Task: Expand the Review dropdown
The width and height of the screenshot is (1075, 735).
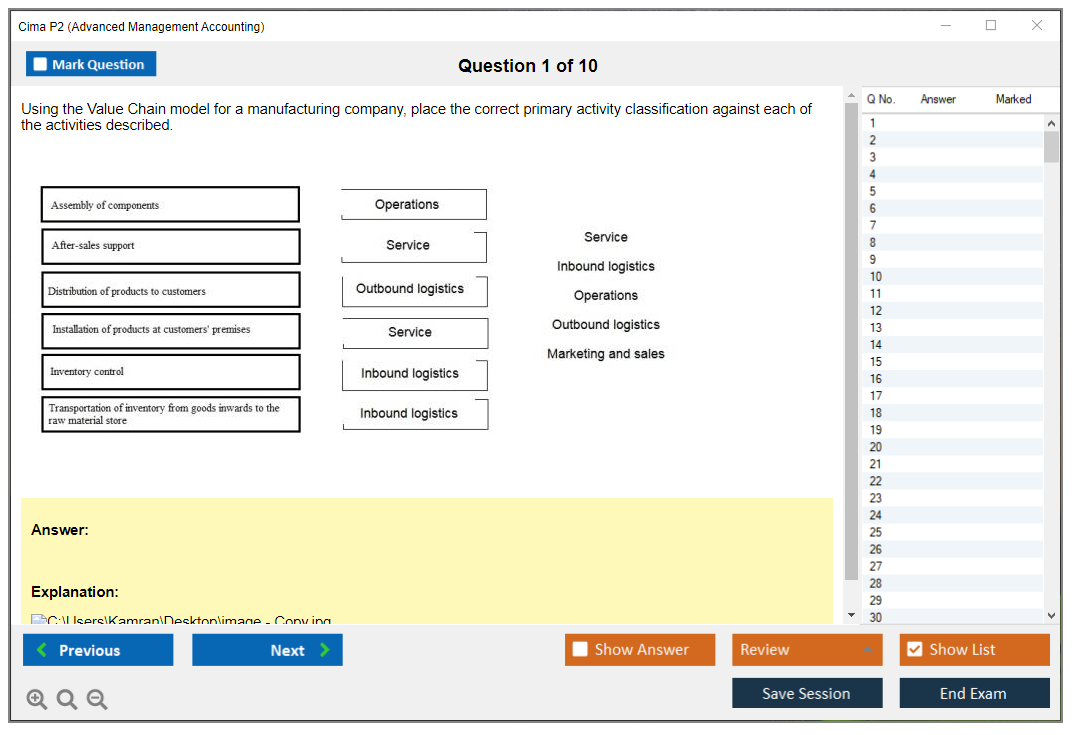Action: [866, 650]
